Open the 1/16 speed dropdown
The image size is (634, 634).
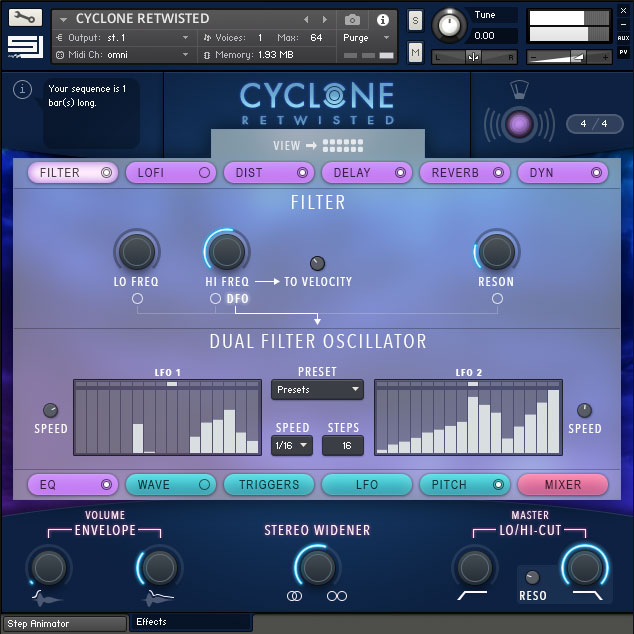click(x=292, y=445)
